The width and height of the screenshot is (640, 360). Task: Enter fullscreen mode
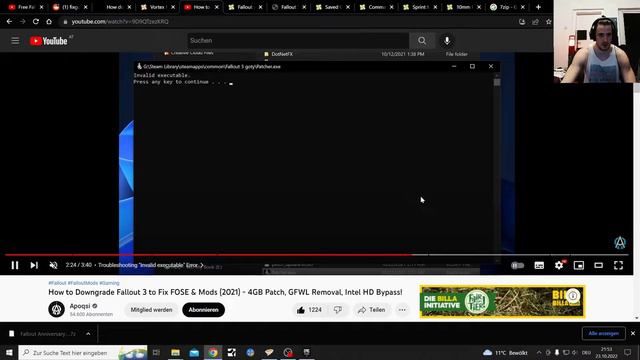point(618,265)
